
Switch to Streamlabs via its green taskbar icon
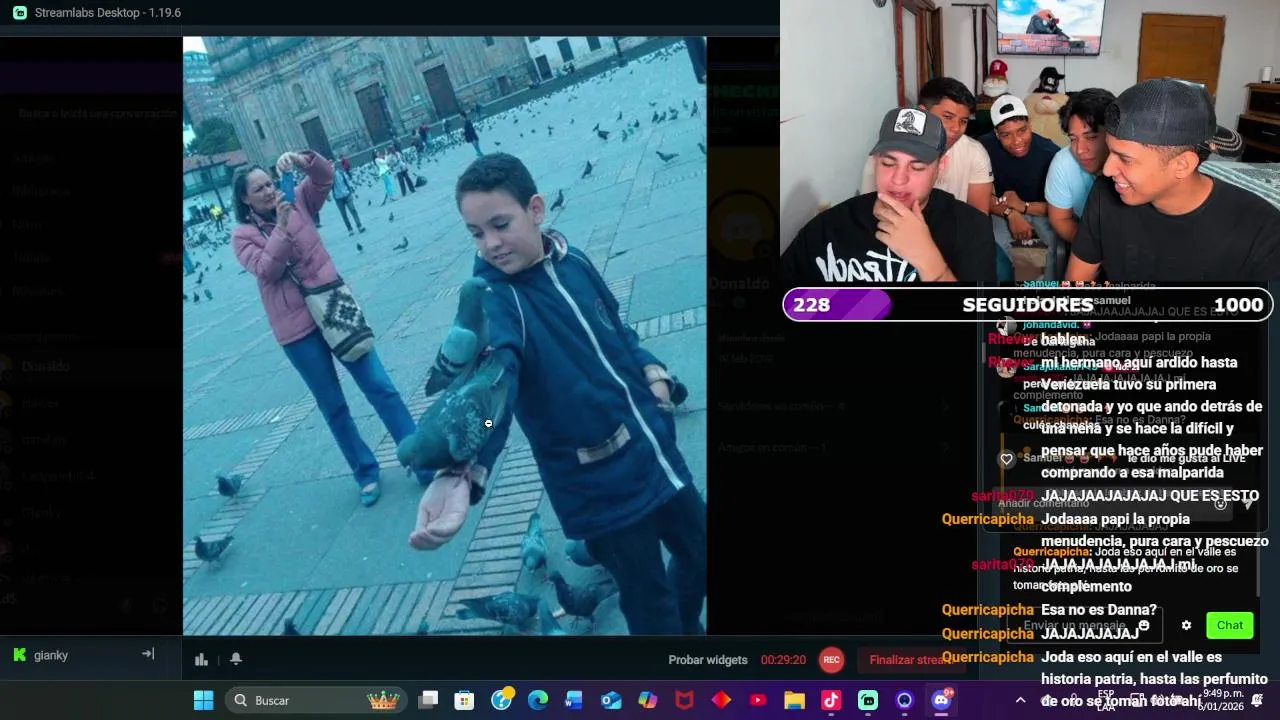(868, 700)
